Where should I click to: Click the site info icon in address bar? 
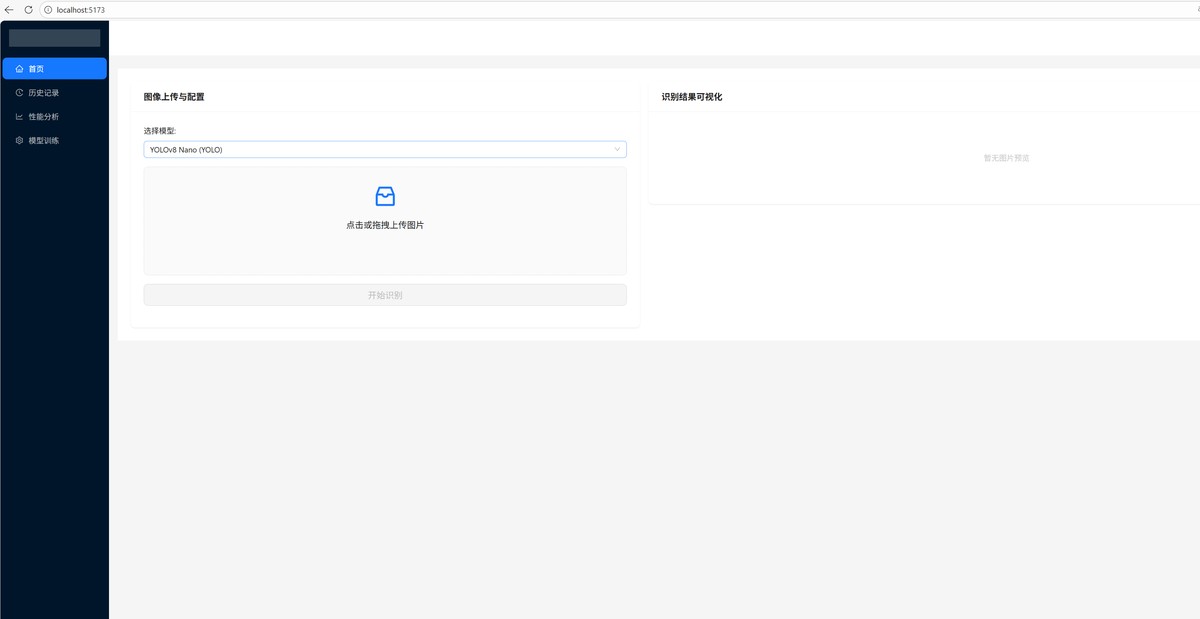point(47,9)
